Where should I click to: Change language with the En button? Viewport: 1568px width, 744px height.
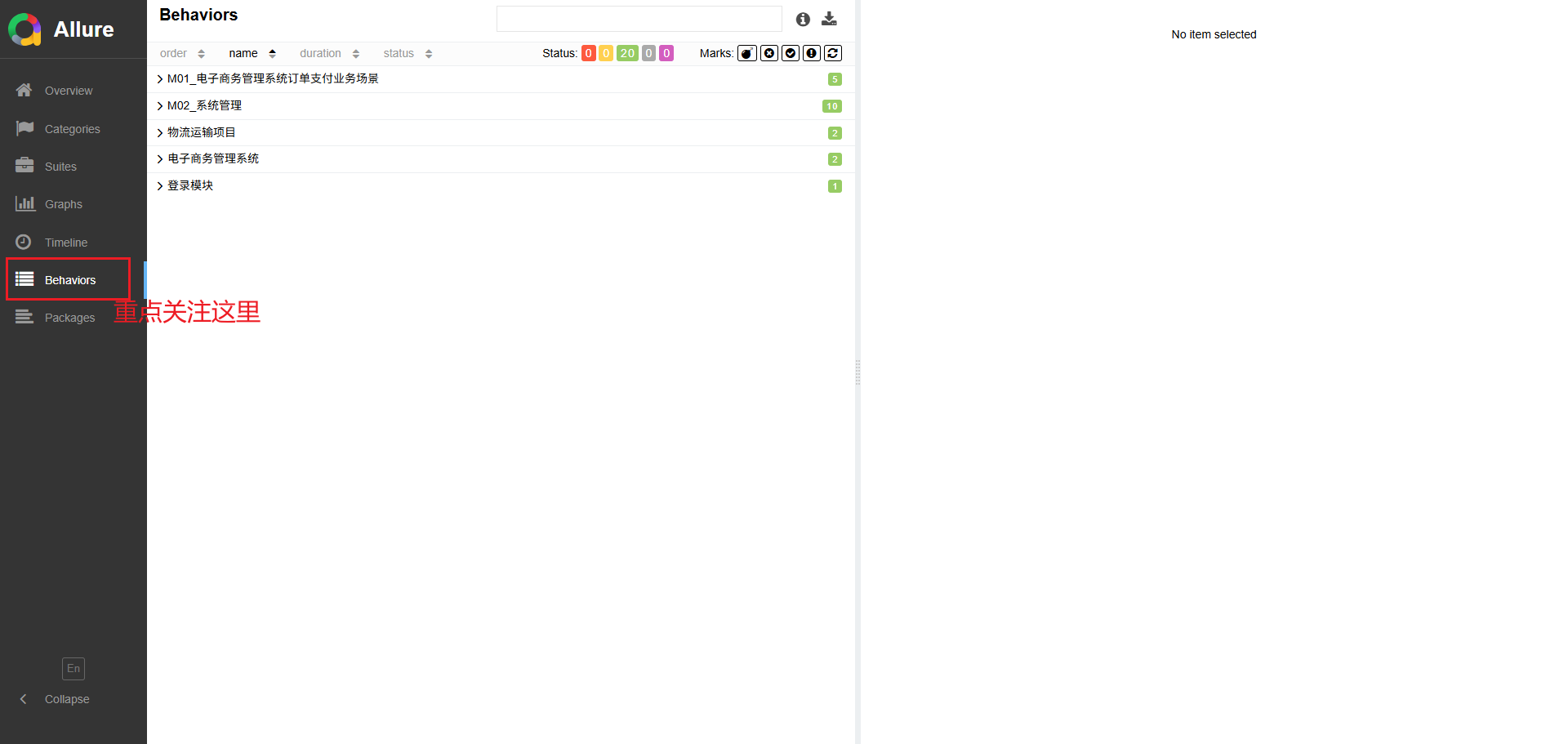coord(73,669)
